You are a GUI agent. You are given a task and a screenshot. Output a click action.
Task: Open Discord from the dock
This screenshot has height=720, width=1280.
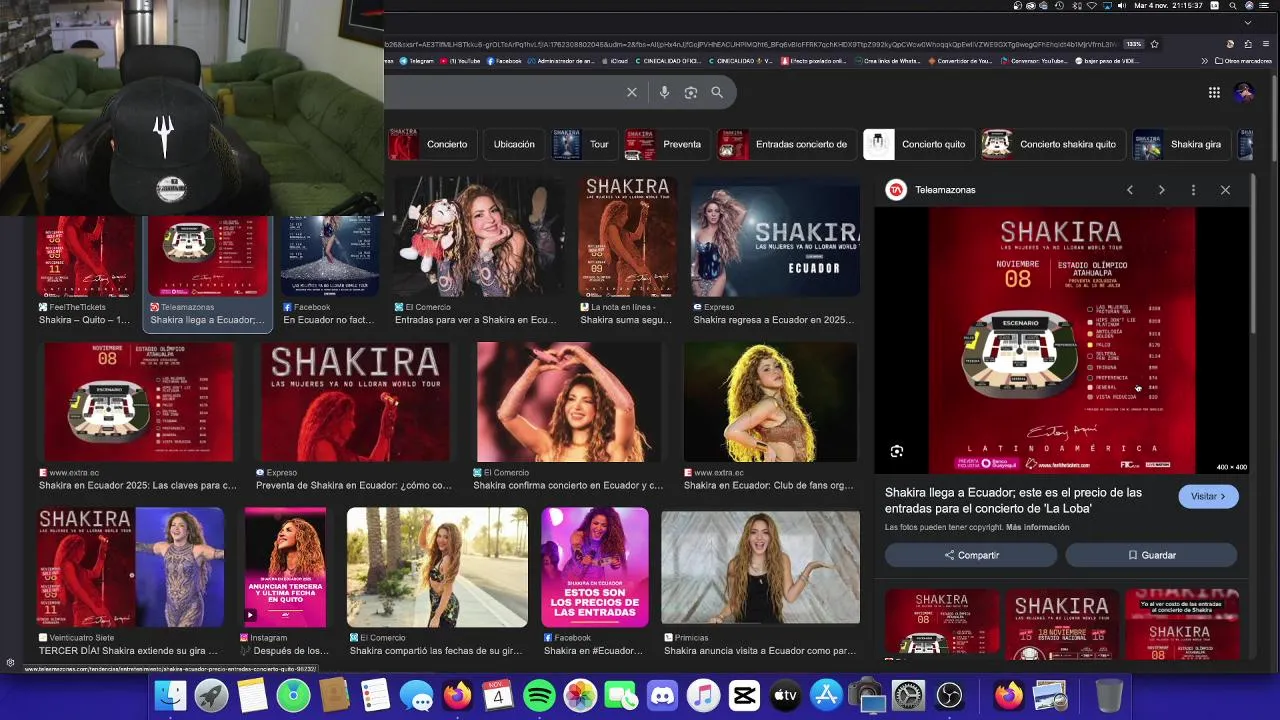(x=662, y=695)
